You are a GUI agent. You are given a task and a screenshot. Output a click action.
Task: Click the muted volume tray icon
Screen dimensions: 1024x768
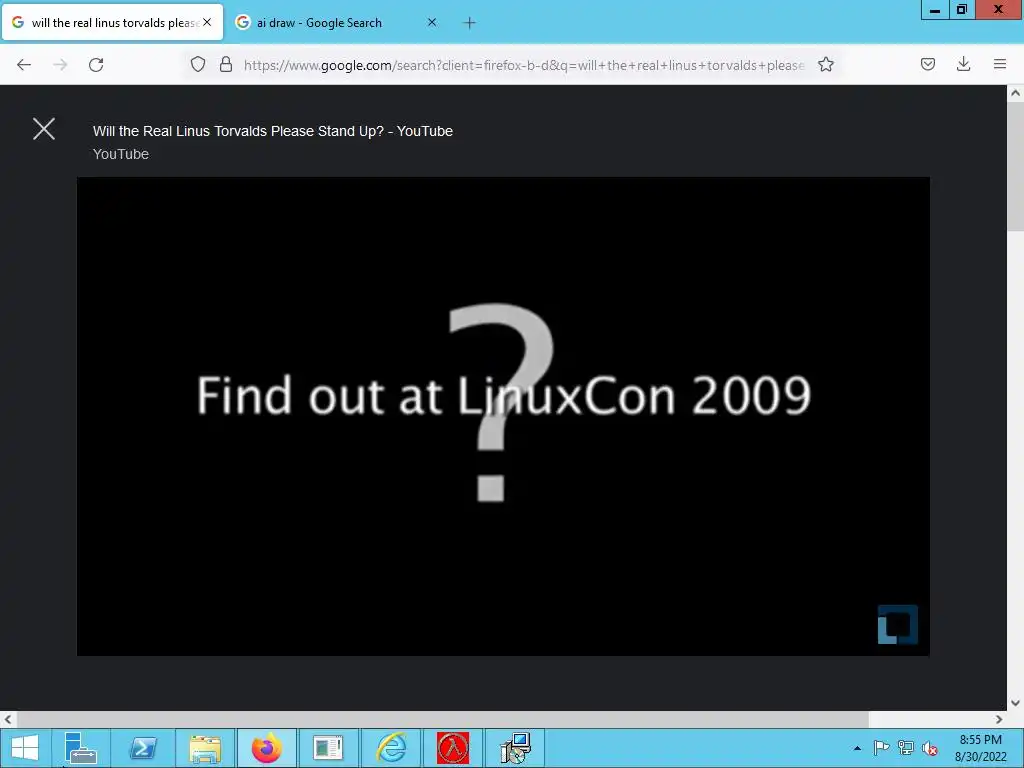tap(930, 748)
